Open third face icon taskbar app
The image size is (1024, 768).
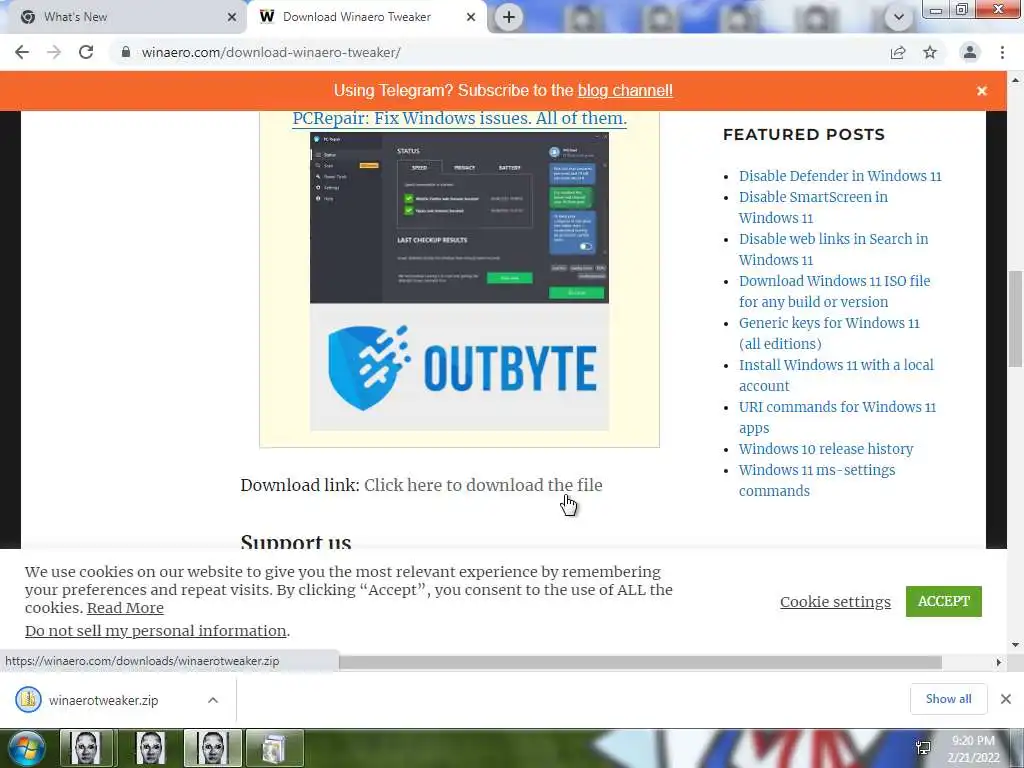(x=213, y=748)
